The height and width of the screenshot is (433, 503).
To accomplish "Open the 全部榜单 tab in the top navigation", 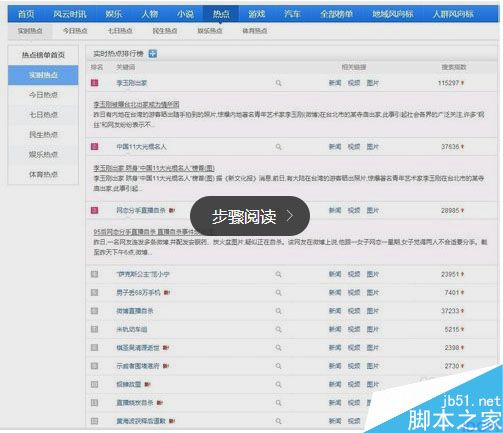I will 336,14.
